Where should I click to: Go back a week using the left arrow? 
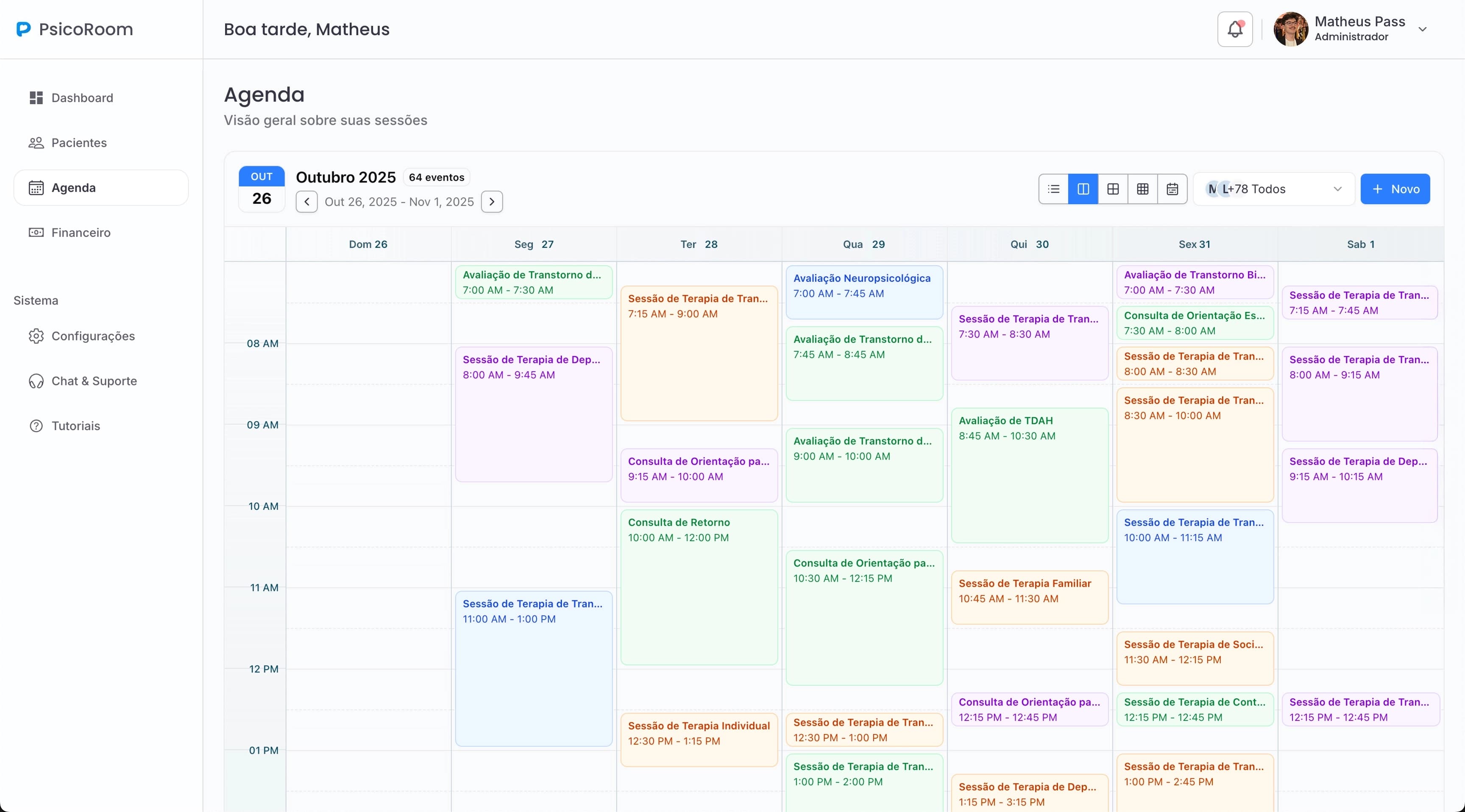point(306,202)
